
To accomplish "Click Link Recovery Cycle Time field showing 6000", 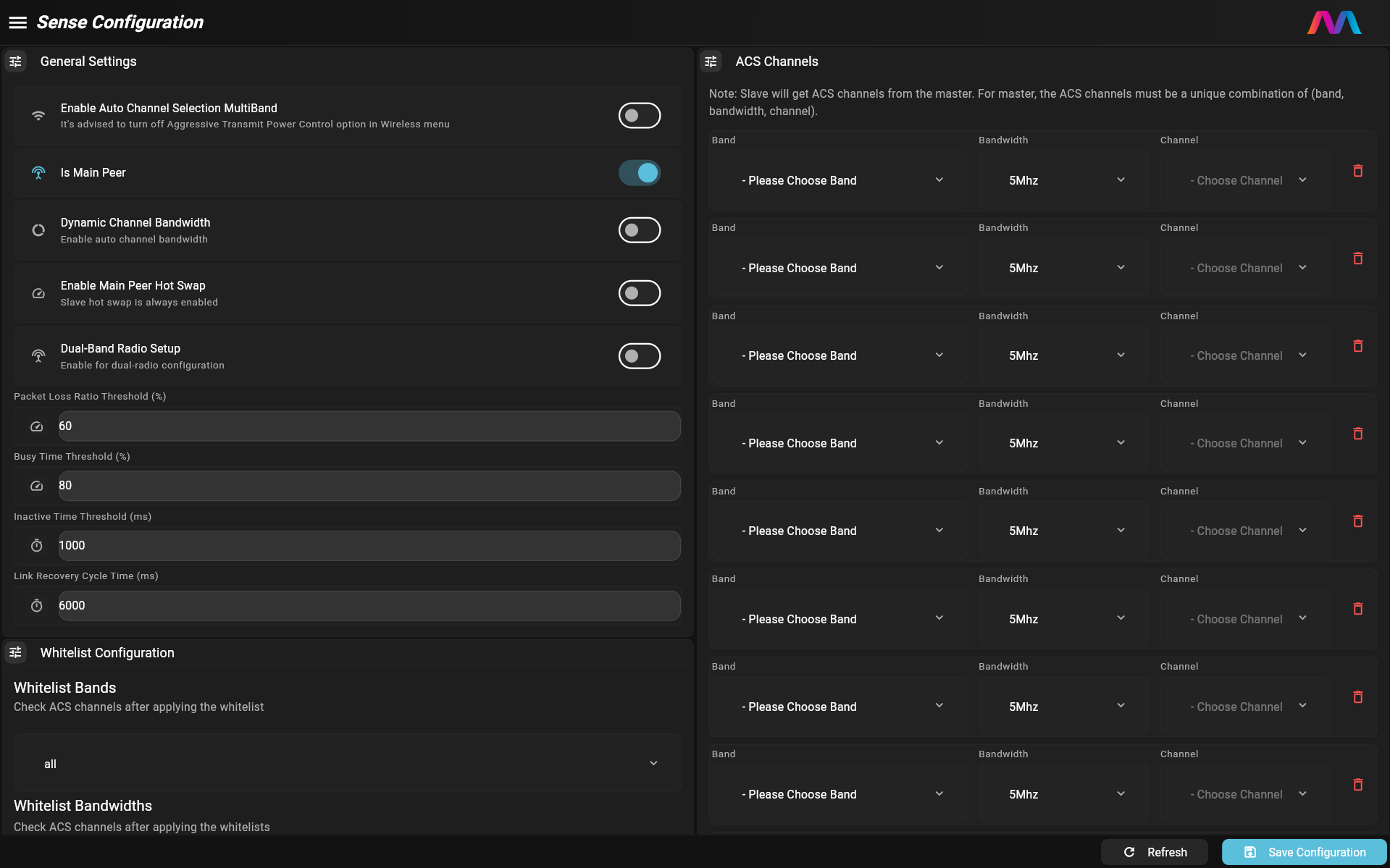I will point(369,605).
